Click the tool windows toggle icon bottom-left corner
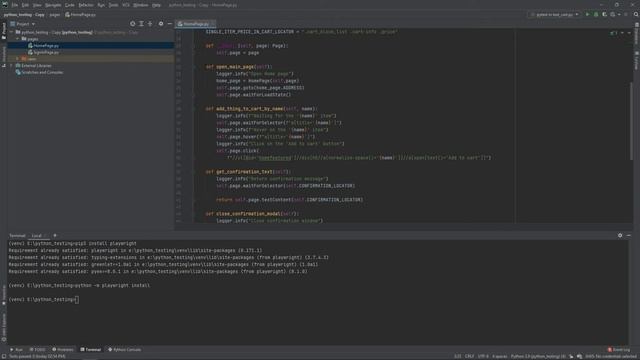 click(x=4, y=356)
